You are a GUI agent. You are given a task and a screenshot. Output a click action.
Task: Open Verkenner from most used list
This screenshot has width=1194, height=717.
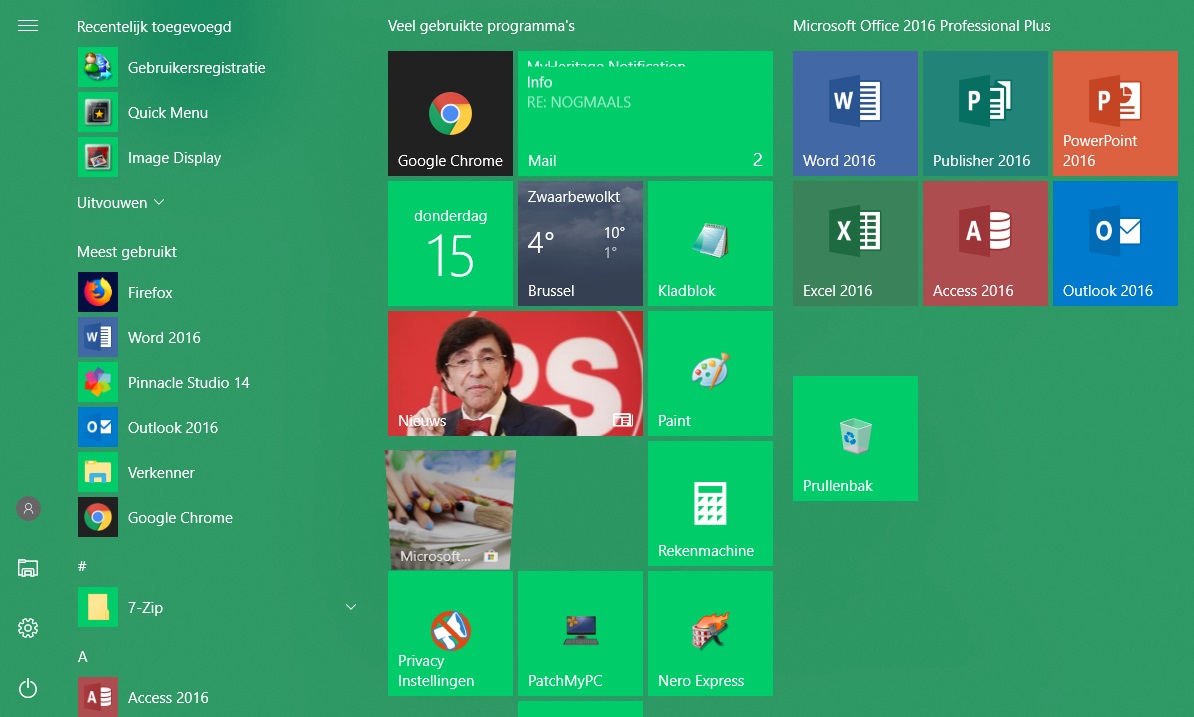tap(217, 472)
